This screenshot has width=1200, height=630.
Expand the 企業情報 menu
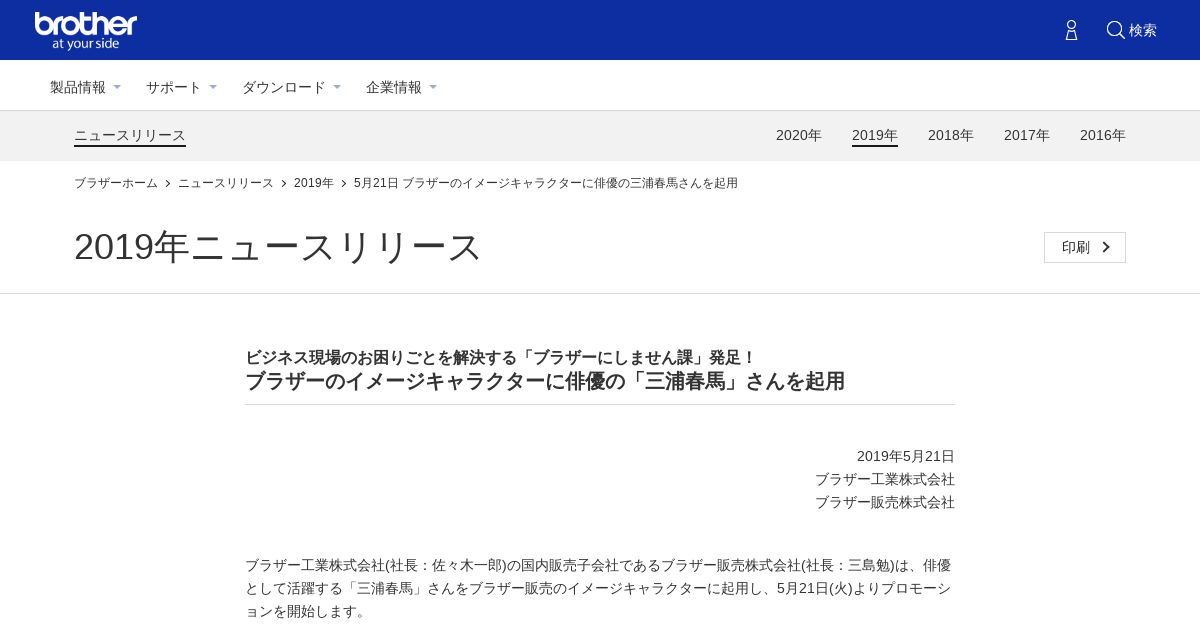point(401,87)
